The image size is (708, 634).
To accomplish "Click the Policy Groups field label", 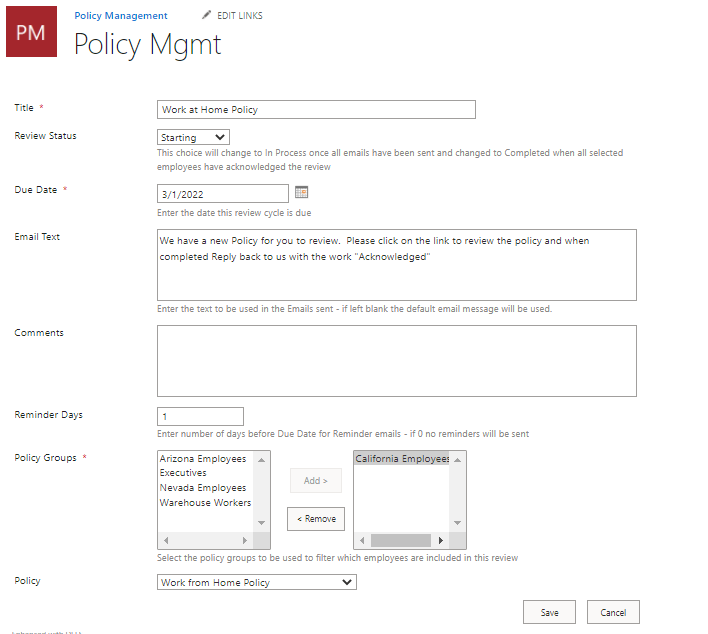I will pyautogui.click(x=46, y=458).
